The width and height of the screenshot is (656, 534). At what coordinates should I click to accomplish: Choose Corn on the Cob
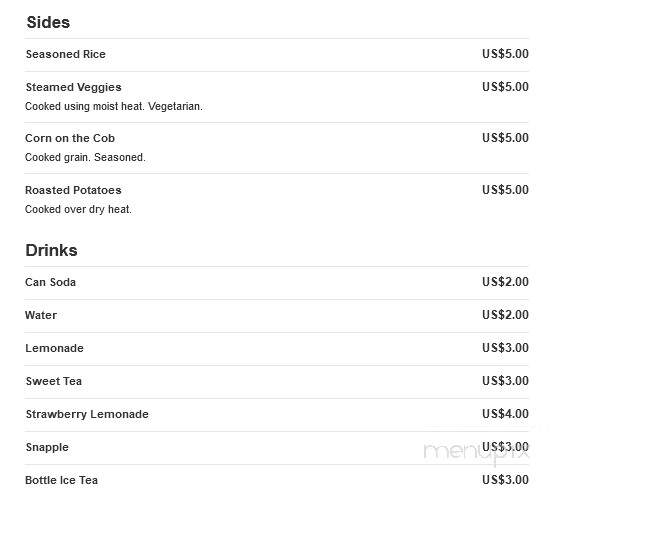pyautogui.click(x=70, y=138)
